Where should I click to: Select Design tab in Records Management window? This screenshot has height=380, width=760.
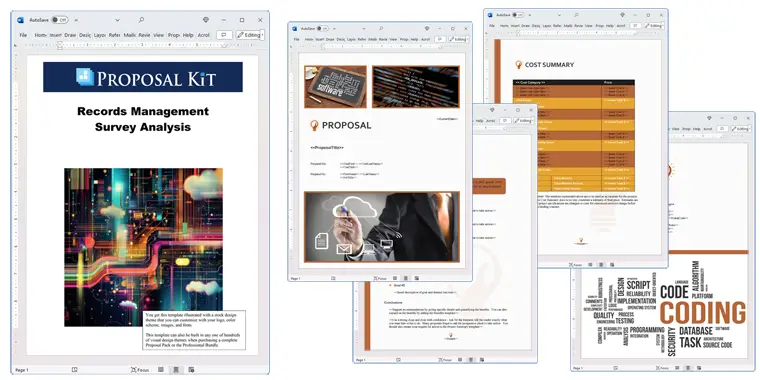click(x=85, y=35)
